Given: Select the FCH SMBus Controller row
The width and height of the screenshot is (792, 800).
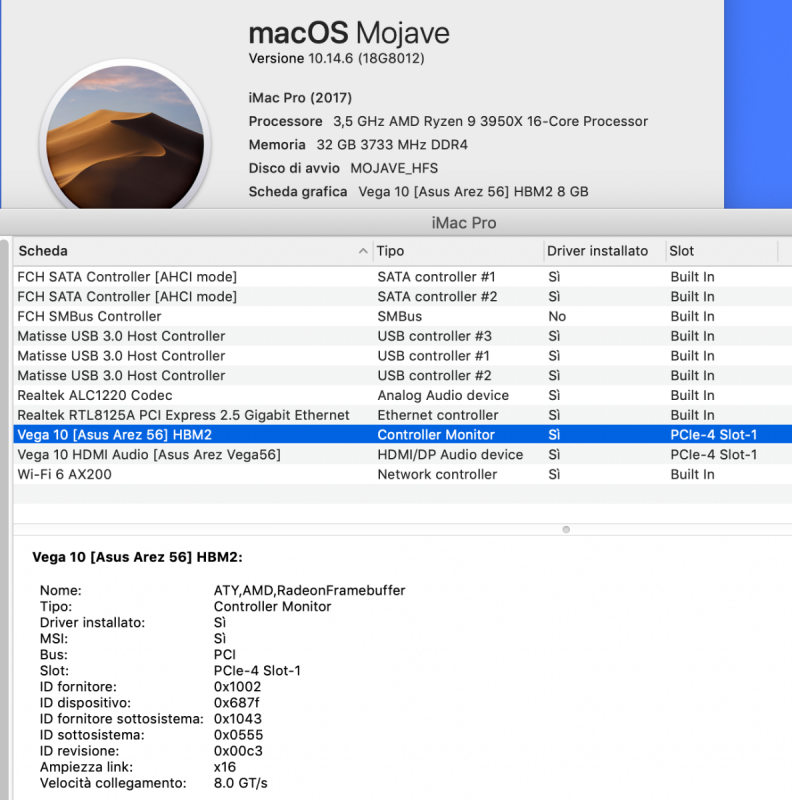Looking at the screenshot, I should [x=403, y=316].
